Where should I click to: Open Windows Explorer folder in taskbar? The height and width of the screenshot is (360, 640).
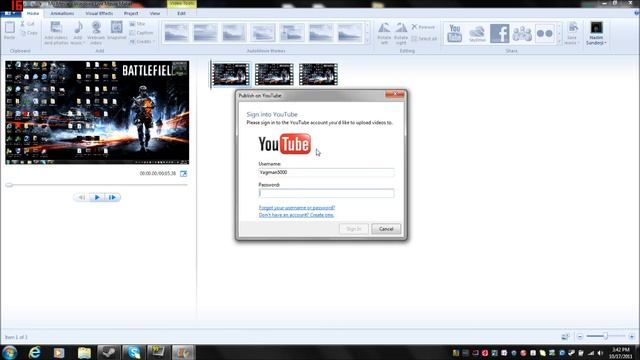point(84,352)
